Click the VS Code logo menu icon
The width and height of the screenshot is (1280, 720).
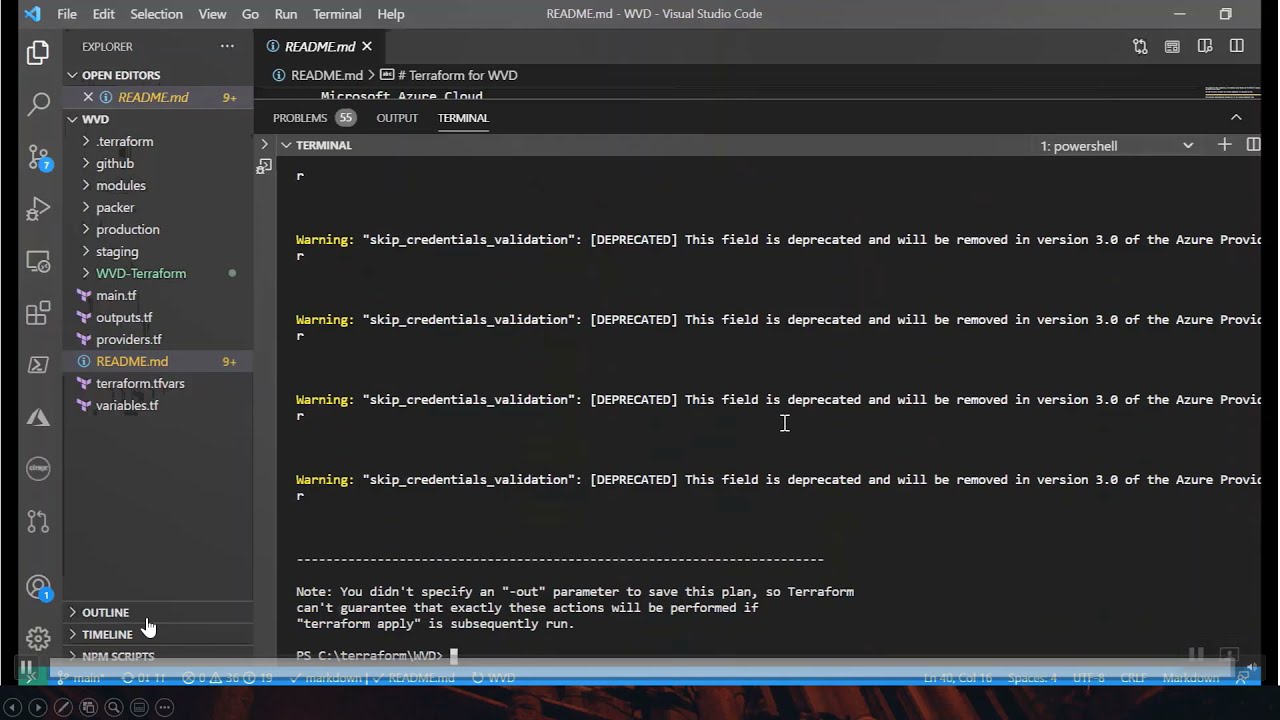(x=32, y=14)
